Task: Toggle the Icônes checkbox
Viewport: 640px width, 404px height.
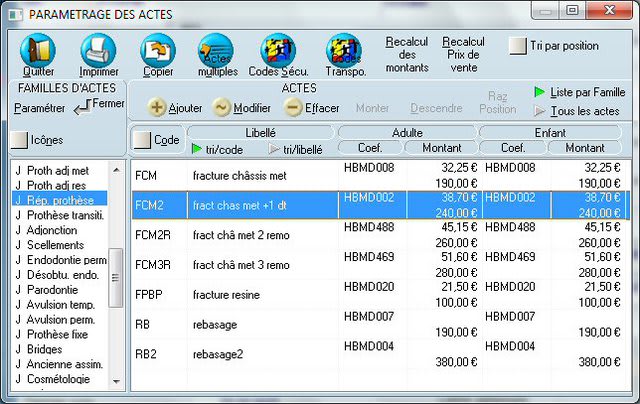Action: [19, 140]
